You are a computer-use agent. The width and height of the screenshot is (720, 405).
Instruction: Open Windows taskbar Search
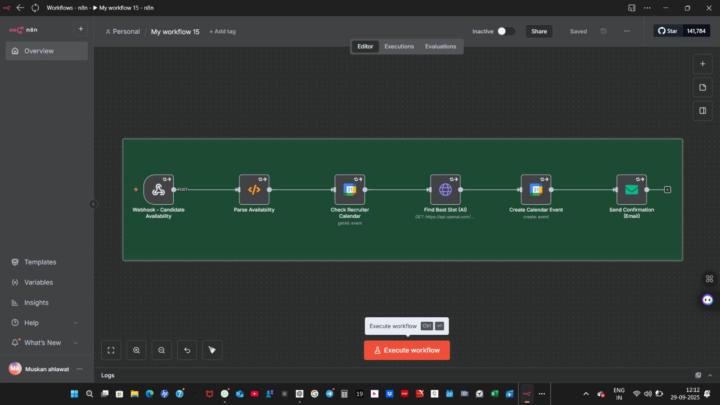click(90, 394)
